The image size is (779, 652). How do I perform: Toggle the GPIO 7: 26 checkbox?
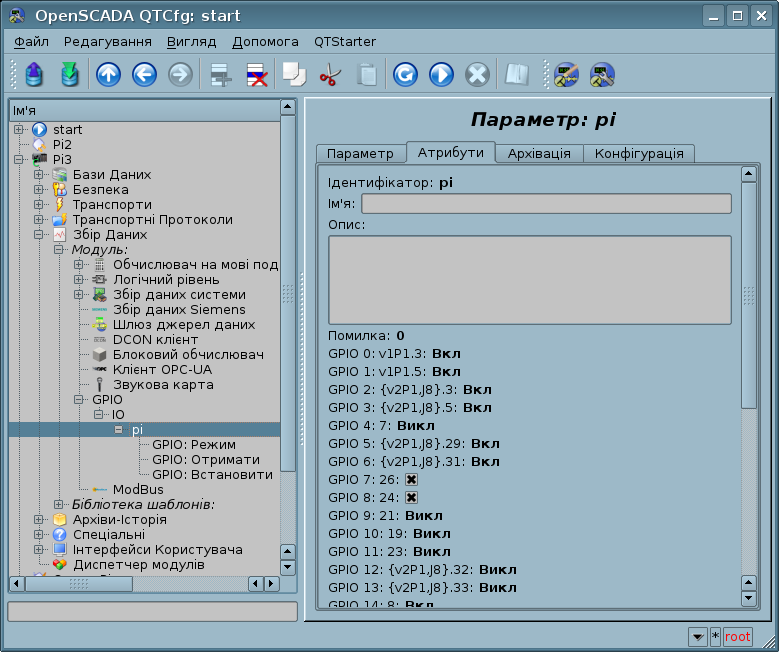(x=411, y=480)
